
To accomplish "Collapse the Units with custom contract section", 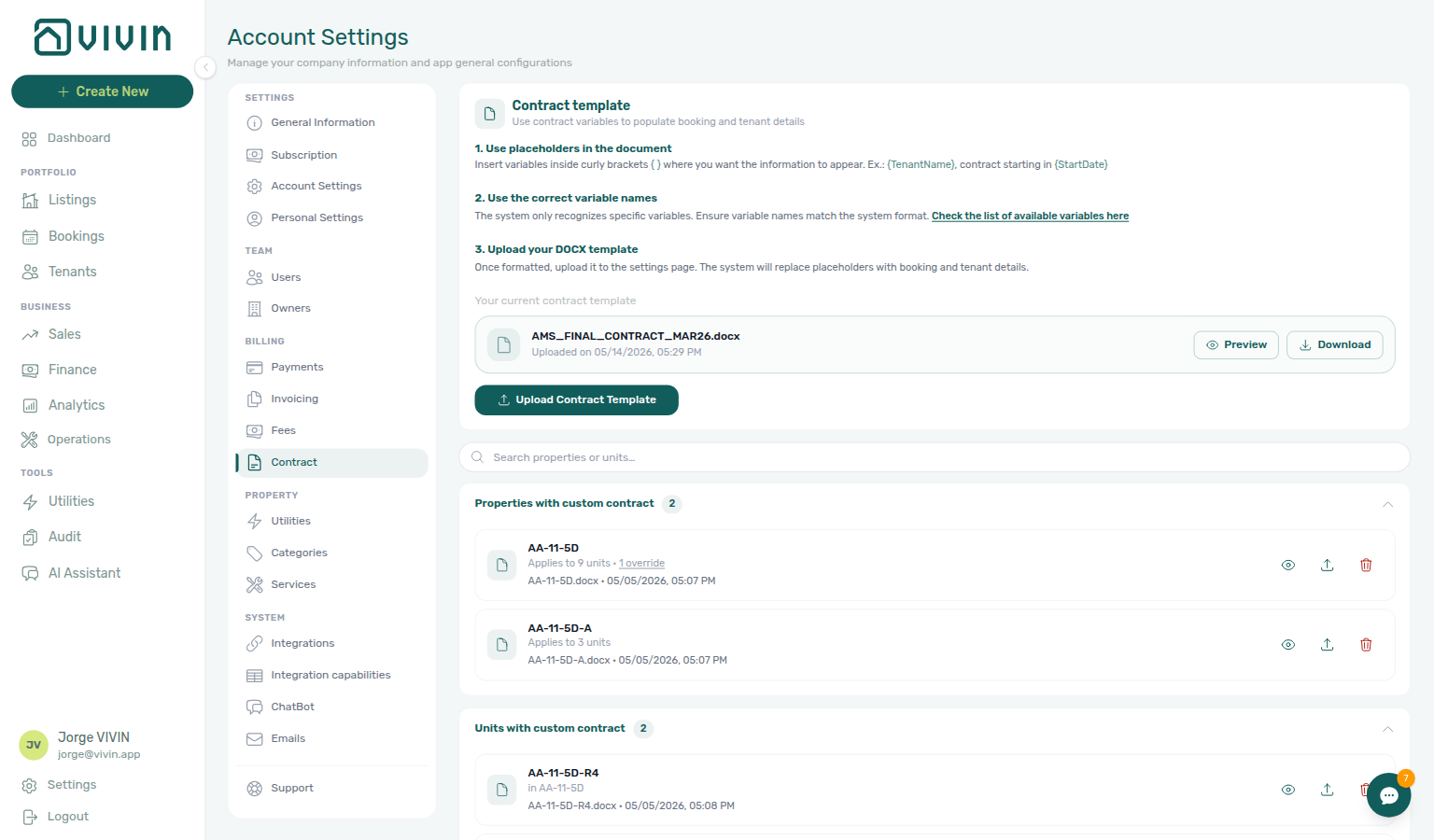I will pos(1387,729).
